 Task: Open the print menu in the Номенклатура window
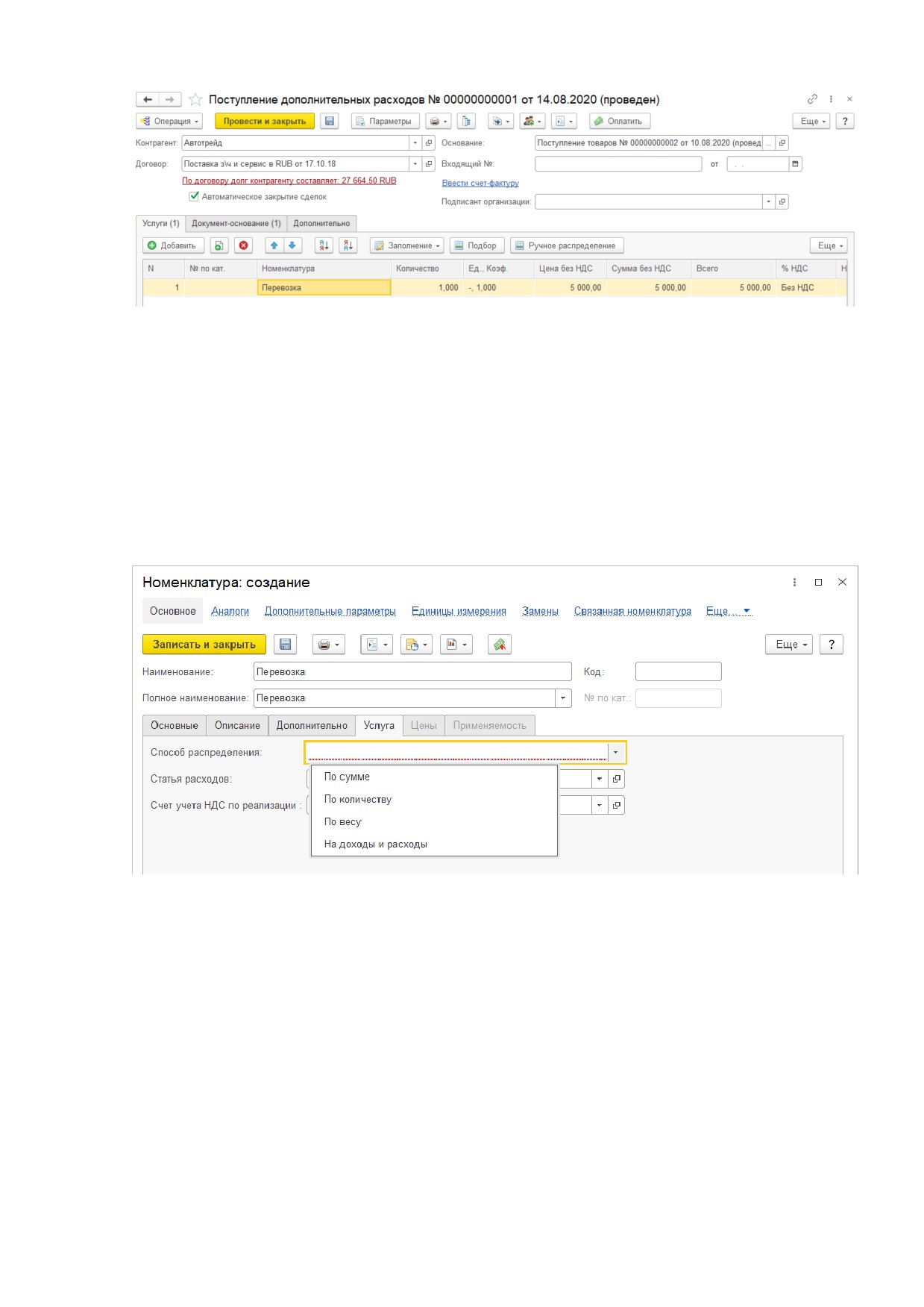tap(328, 645)
